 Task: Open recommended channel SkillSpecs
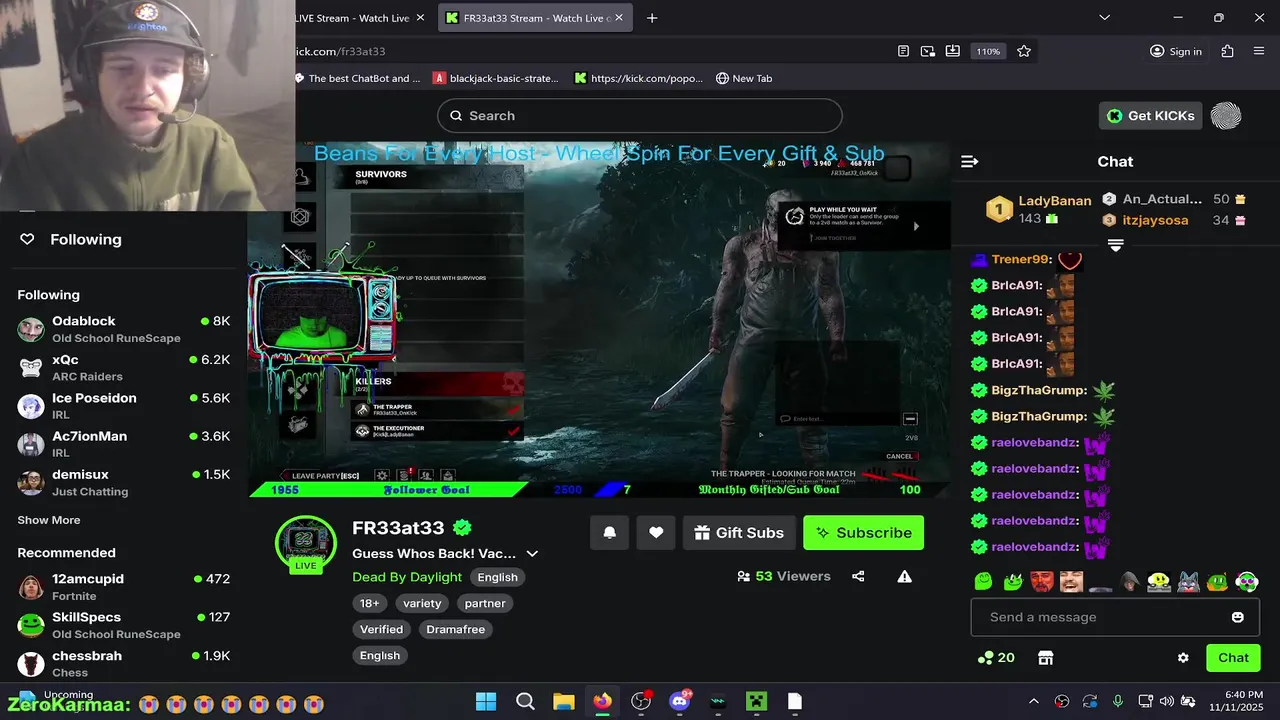(124, 625)
